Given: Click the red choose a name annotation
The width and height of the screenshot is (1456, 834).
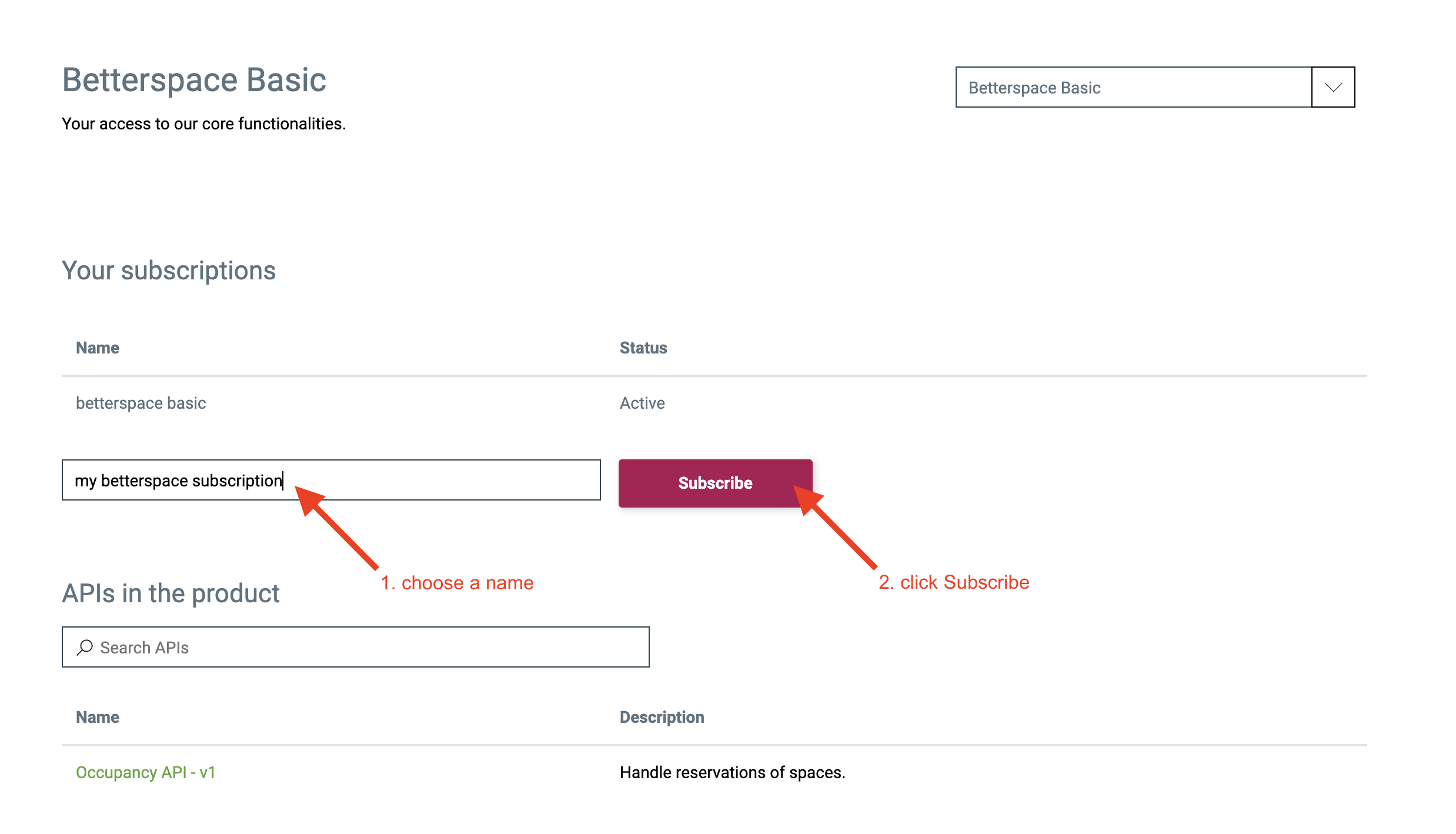Looking at the screenshot, I should [x=457, y=583].
